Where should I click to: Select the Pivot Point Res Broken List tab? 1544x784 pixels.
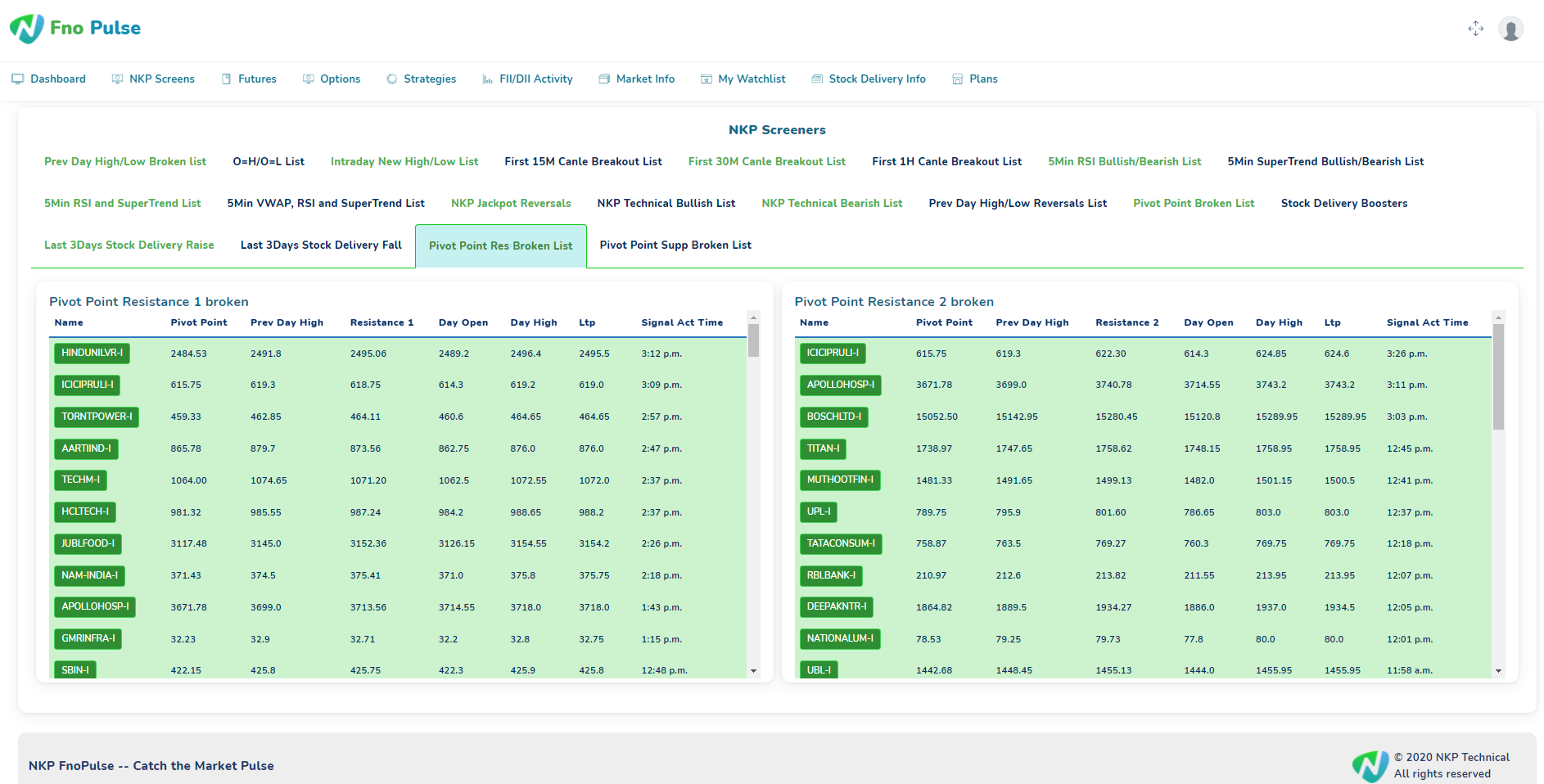(x=501, y=246)
